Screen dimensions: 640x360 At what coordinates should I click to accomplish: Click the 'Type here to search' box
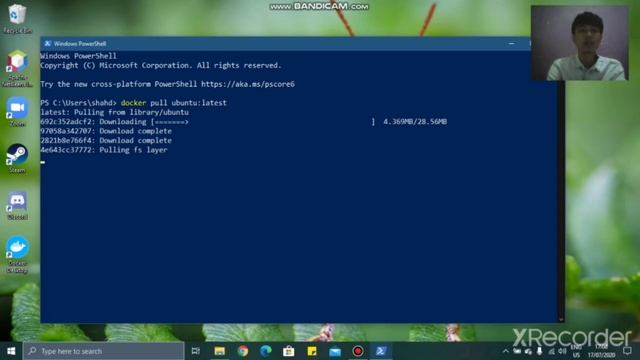pyautogui.click(x=104, y=351)
